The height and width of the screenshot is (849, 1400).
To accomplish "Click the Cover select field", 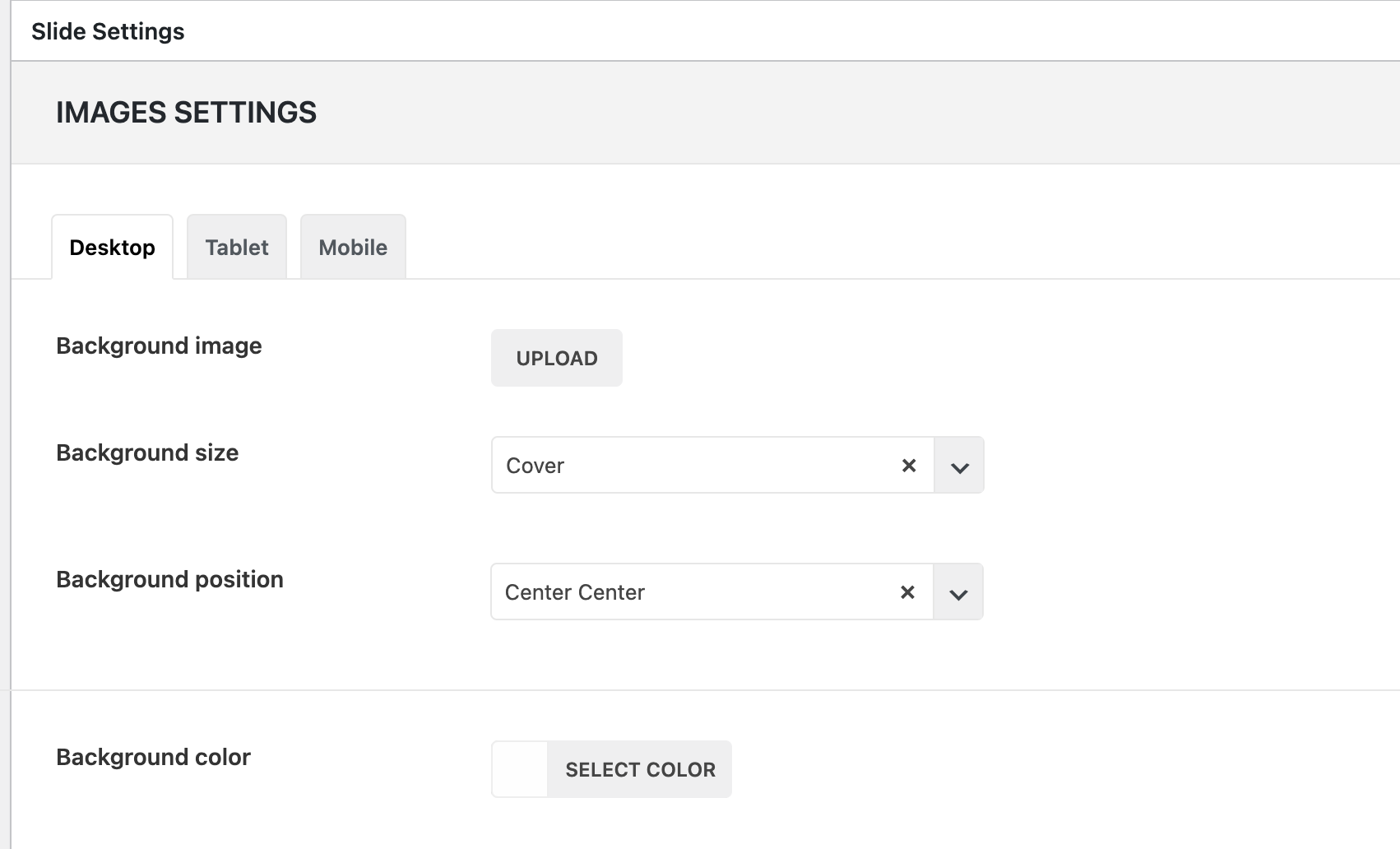I will pos(691,466).
